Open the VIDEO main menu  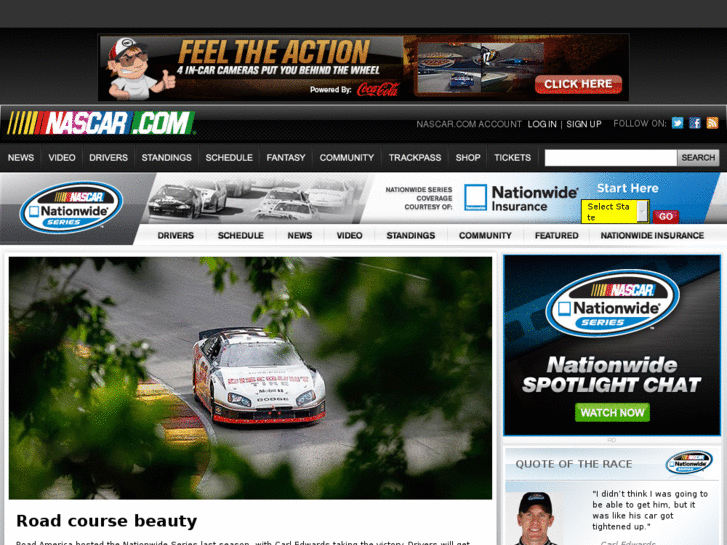coord(62,158)
